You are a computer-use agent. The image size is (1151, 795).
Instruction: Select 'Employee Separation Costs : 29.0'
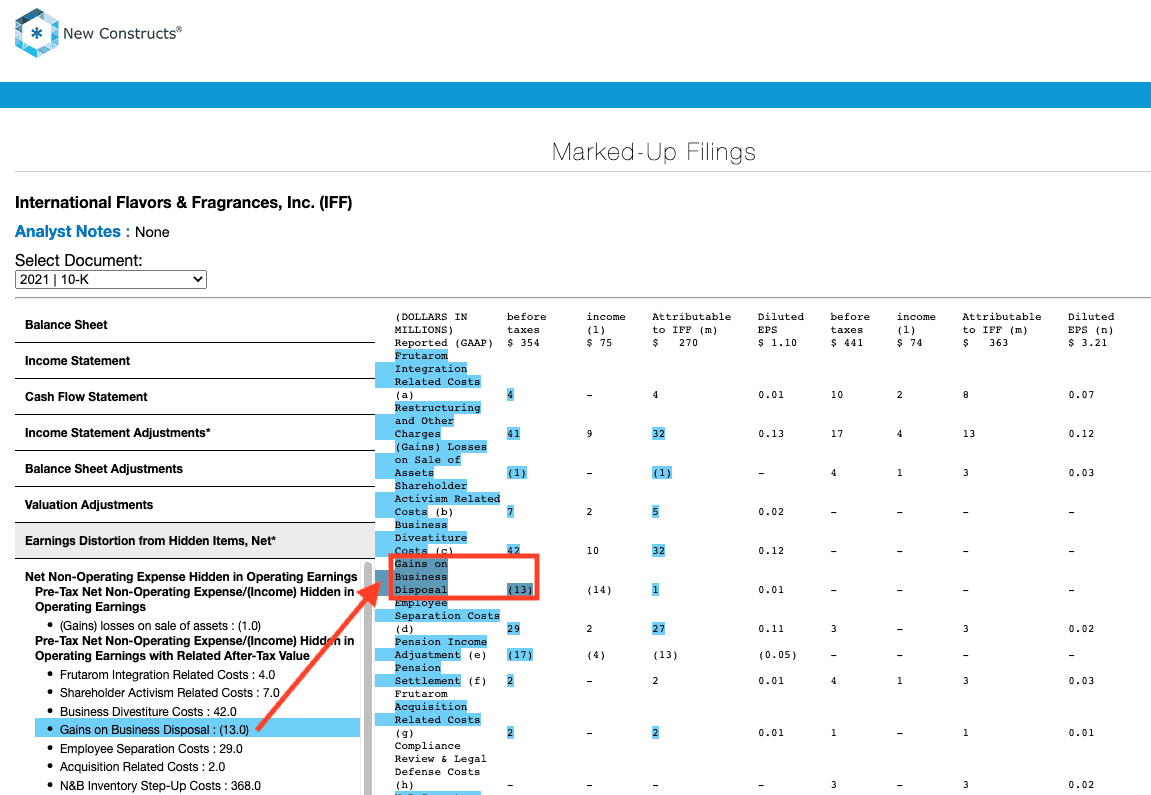click(151, 749)
